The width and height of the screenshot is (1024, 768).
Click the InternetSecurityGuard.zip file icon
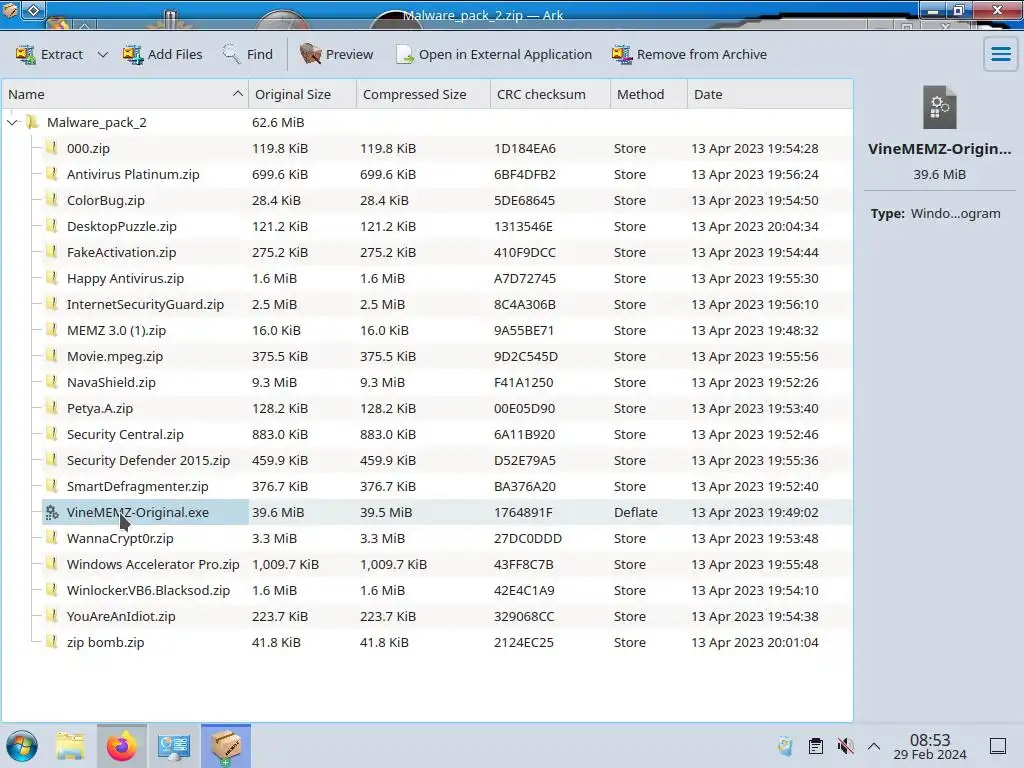click(x=52, y=304)
